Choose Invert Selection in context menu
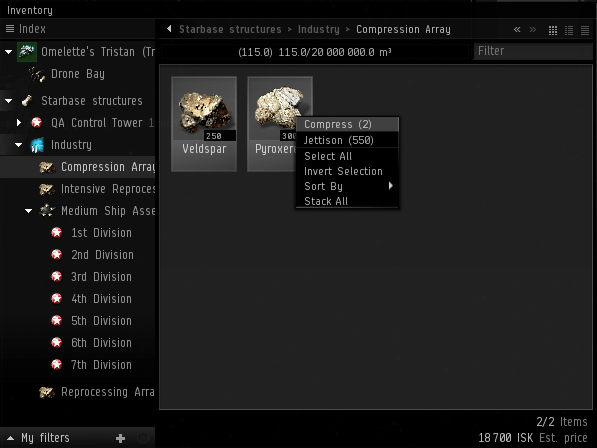This screenshot has width=597, height=448. [347, 171]
